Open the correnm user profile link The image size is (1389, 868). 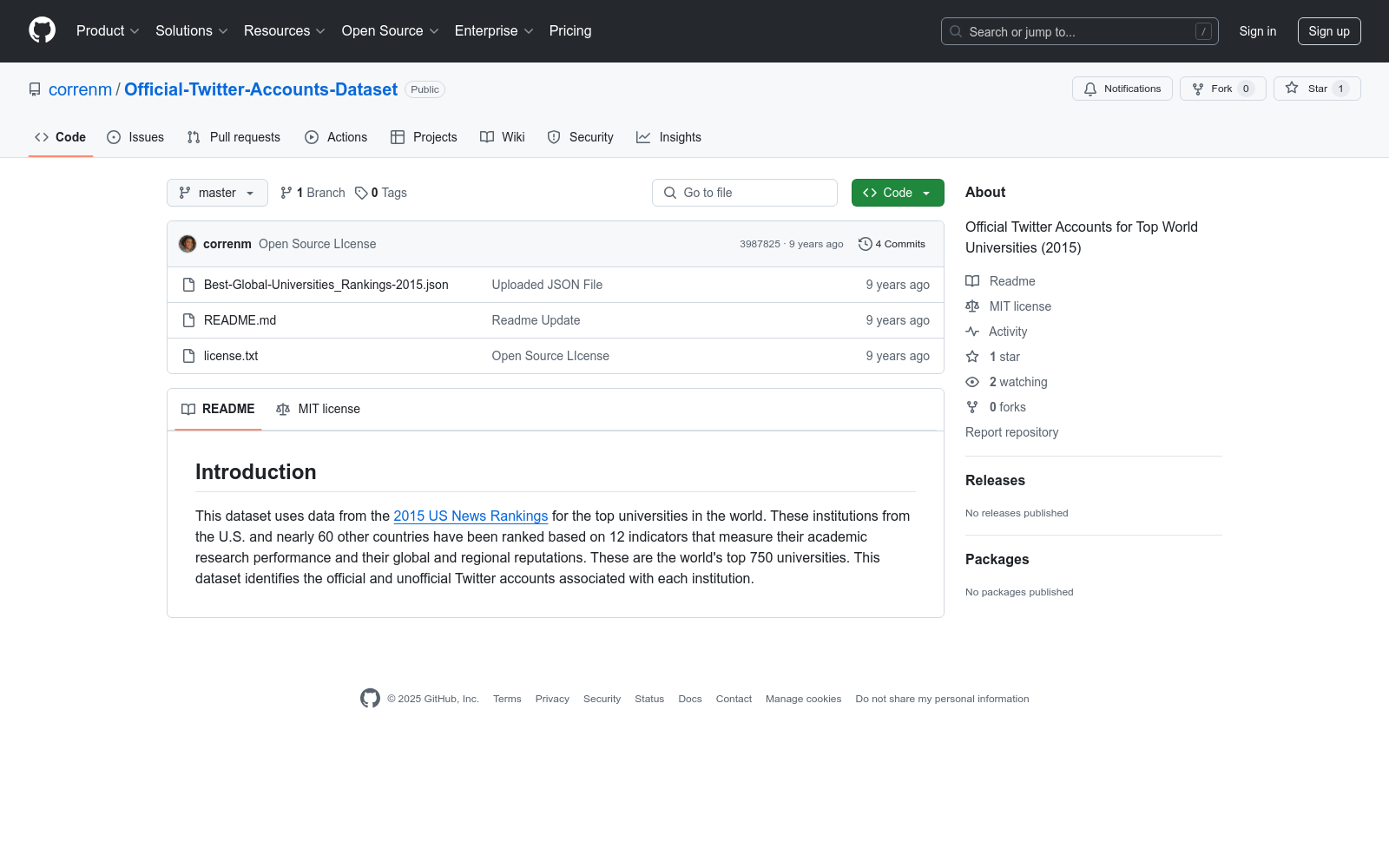coord(80,89)
